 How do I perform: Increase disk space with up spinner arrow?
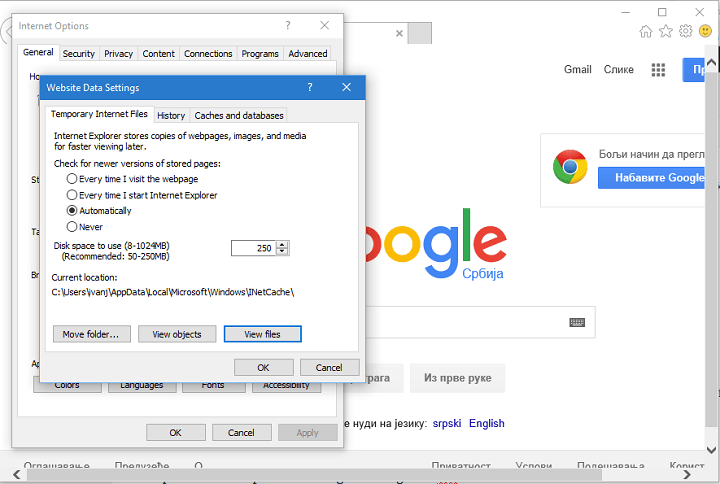282,245
